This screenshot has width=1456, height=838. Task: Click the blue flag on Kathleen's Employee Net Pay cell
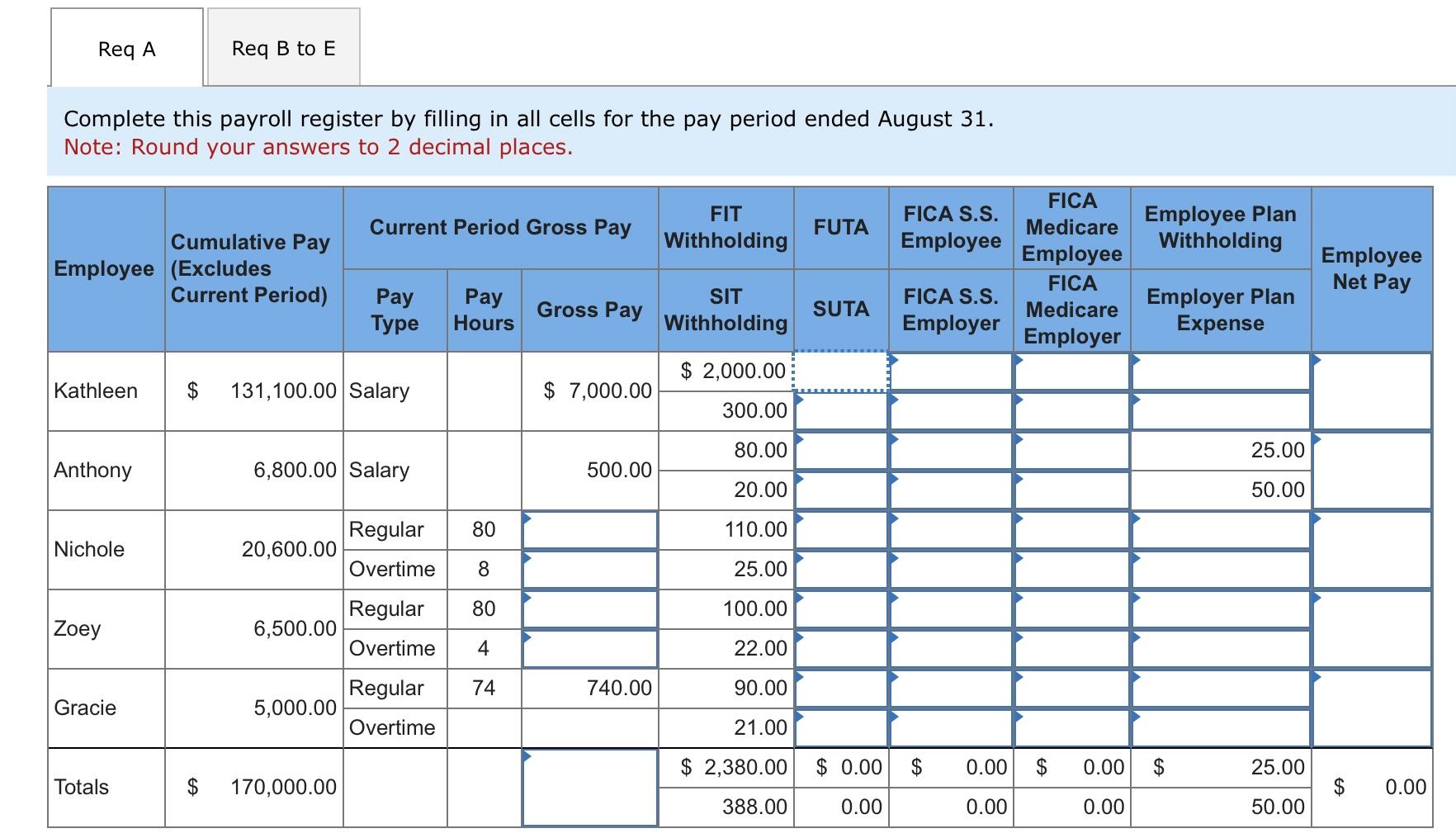1317,361
